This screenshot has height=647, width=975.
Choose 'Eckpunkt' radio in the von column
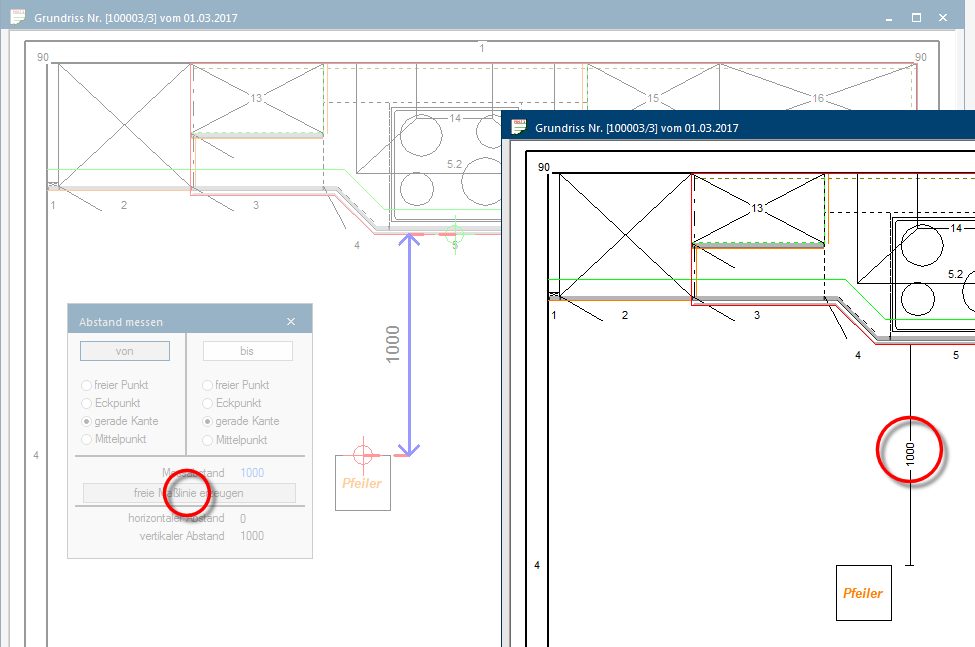coord(87,403)
